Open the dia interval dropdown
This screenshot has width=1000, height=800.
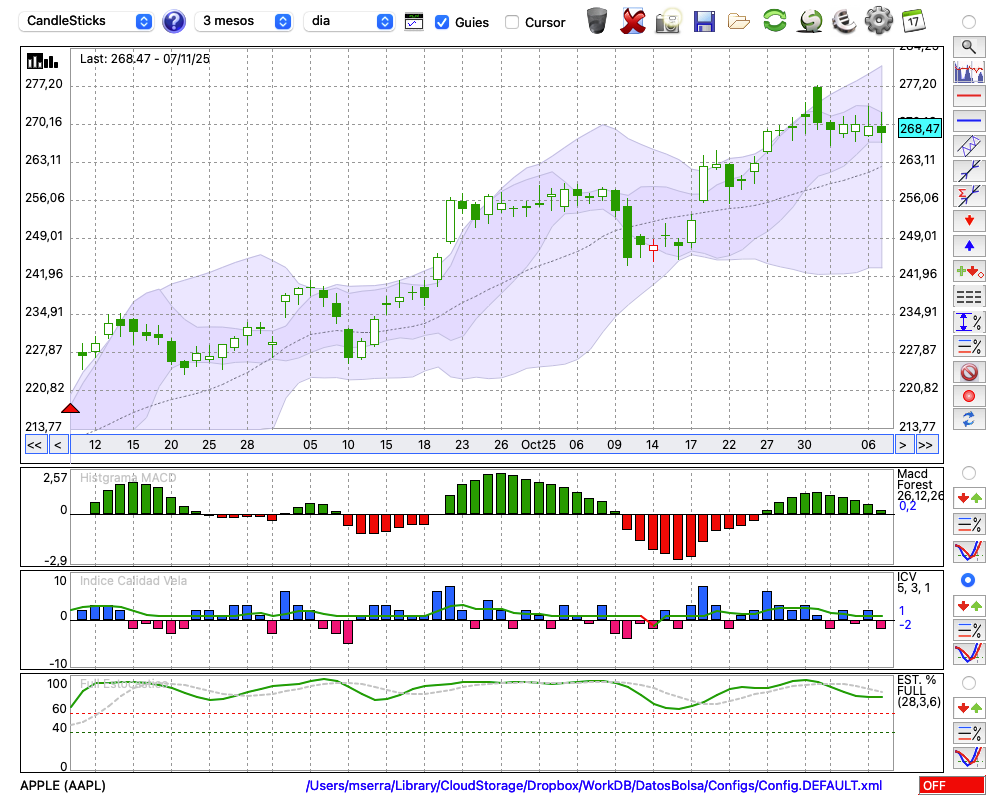pos(350,21)
